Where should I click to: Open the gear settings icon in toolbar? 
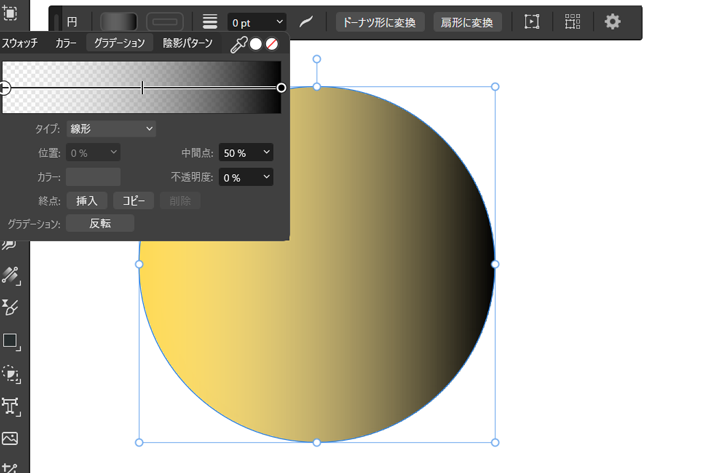[x=612, y=21]
